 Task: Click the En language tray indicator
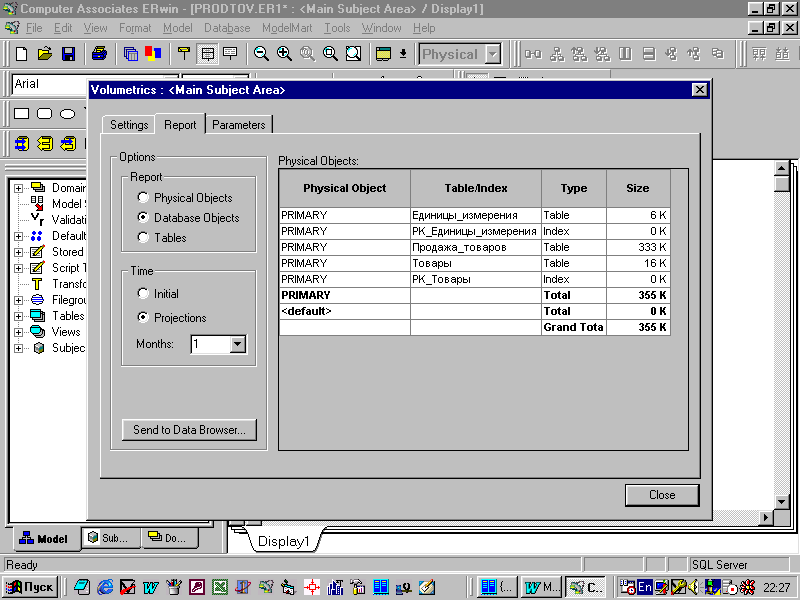(x=645, y=587)
